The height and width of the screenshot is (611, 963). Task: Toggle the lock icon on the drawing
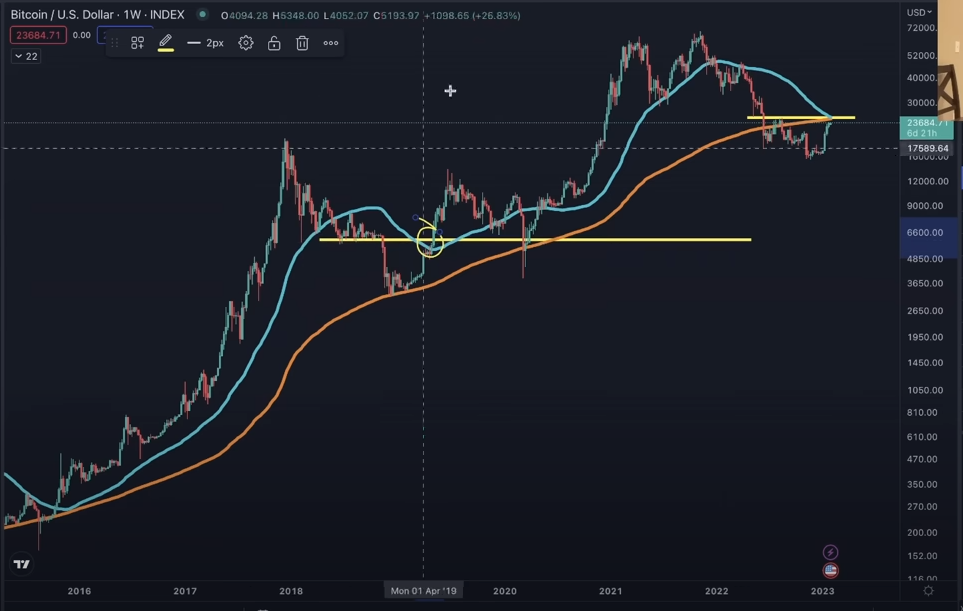click(274, 43)
